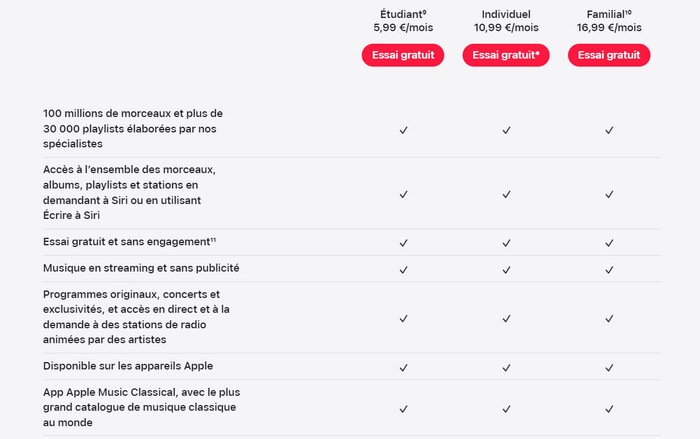Click Étudiant checkmark for Disponible sur appareils Apple
This screenshot has height=439, width=700.
point(403,367)
